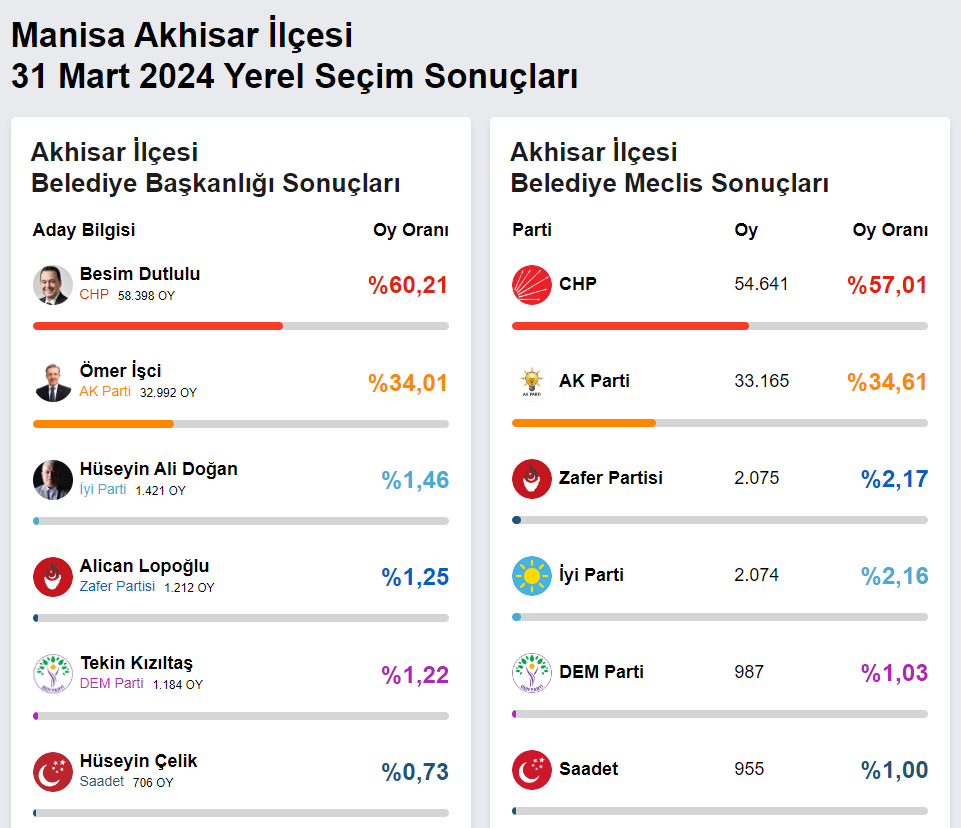Click Saadet logo in council results
The image size is (961, 828).
[532, 770]
